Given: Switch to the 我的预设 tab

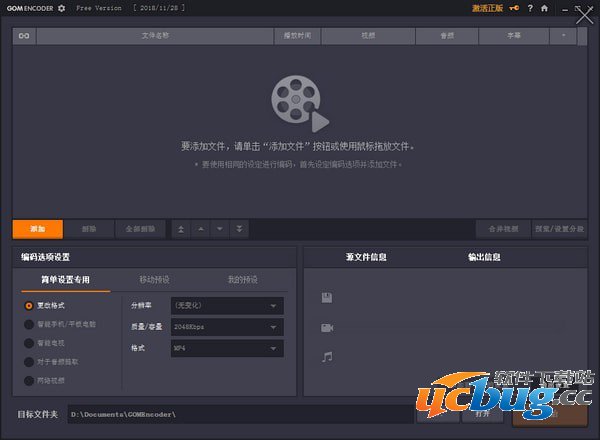Looking at the screenshot, I should point(243,280).
